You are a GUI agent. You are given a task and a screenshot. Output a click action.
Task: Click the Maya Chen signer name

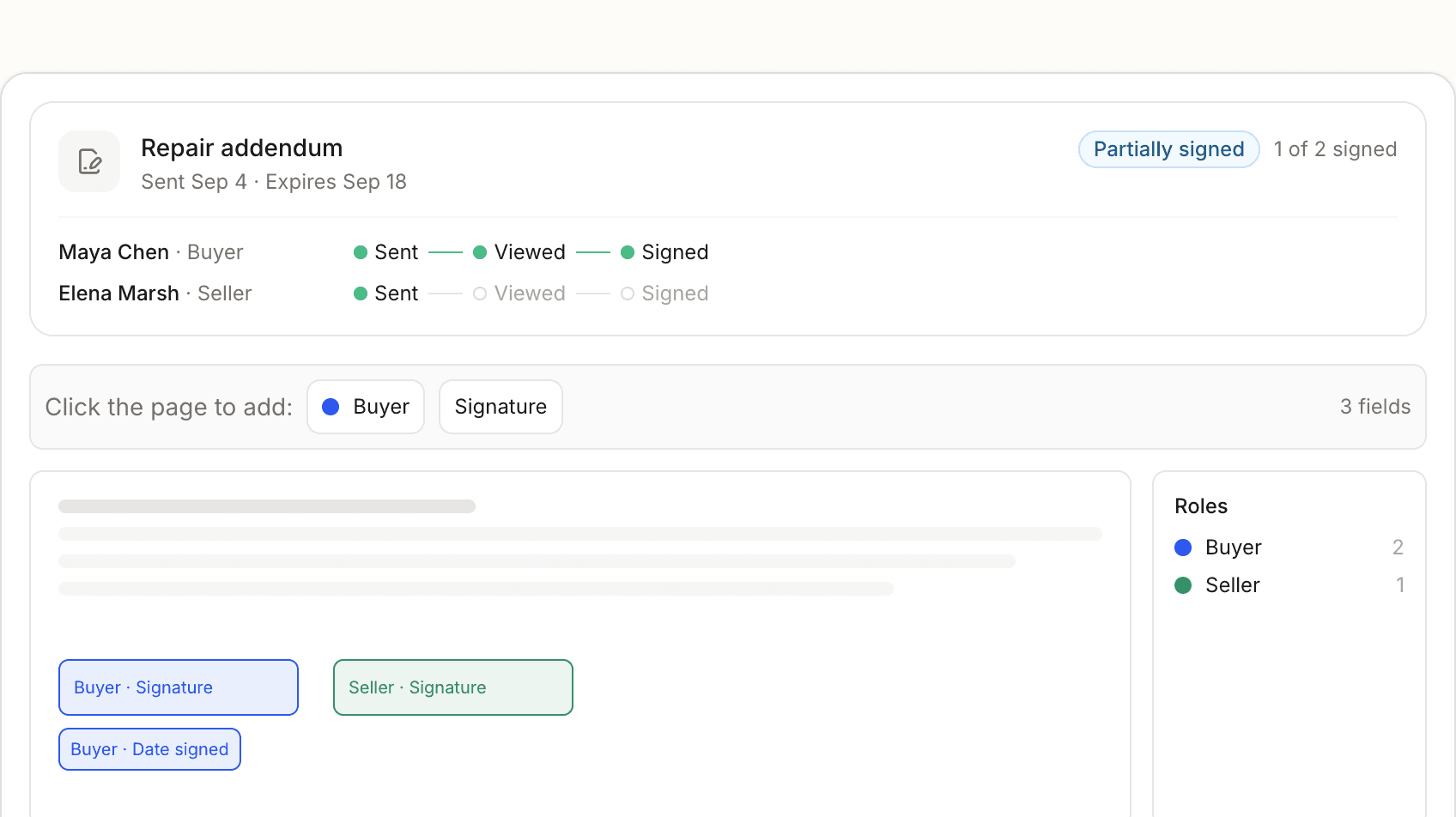pos(113,252)
